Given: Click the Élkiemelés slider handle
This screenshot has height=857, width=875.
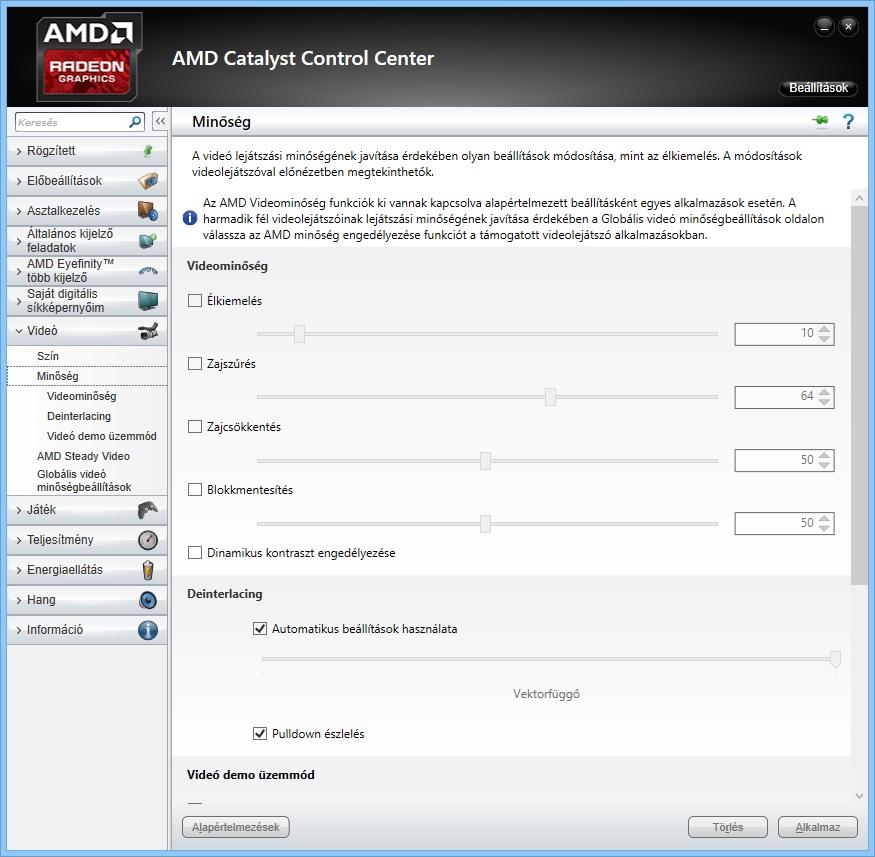Looking at the screenshot, I should (300, 334).
